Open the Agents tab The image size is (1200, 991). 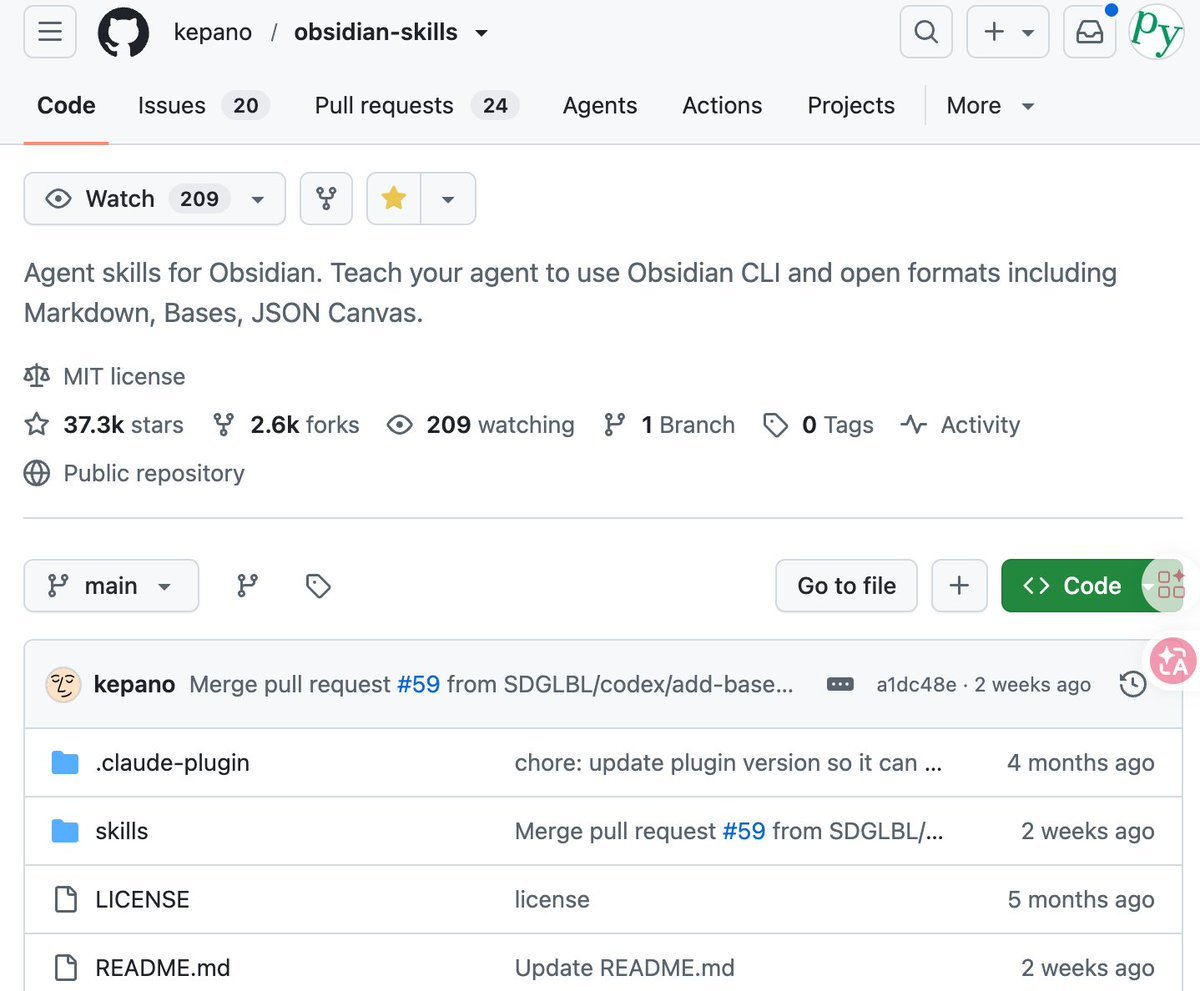(x=600, y=105)
